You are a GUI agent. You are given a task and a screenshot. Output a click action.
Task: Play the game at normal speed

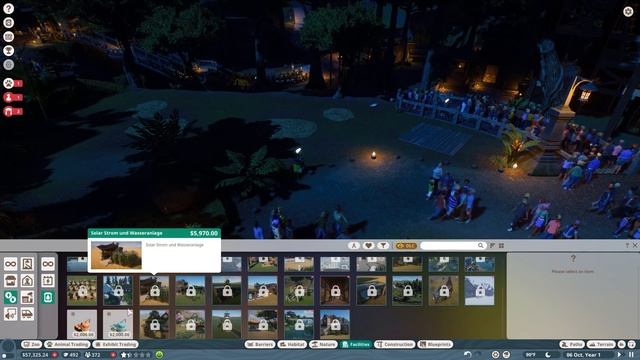pos(620,355)
